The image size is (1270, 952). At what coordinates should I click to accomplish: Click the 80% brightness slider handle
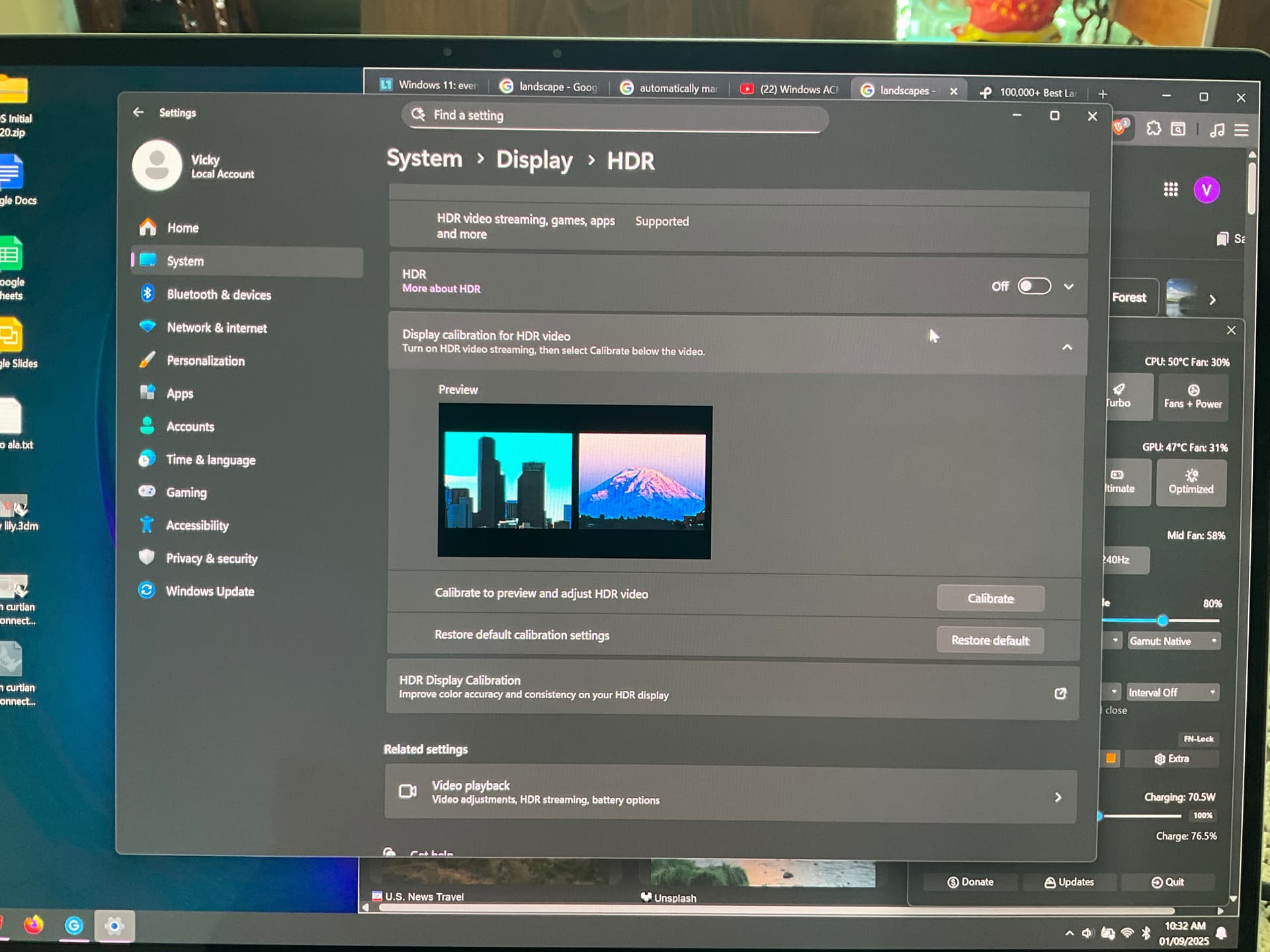pyautogui.click(x=1162, y=620)
